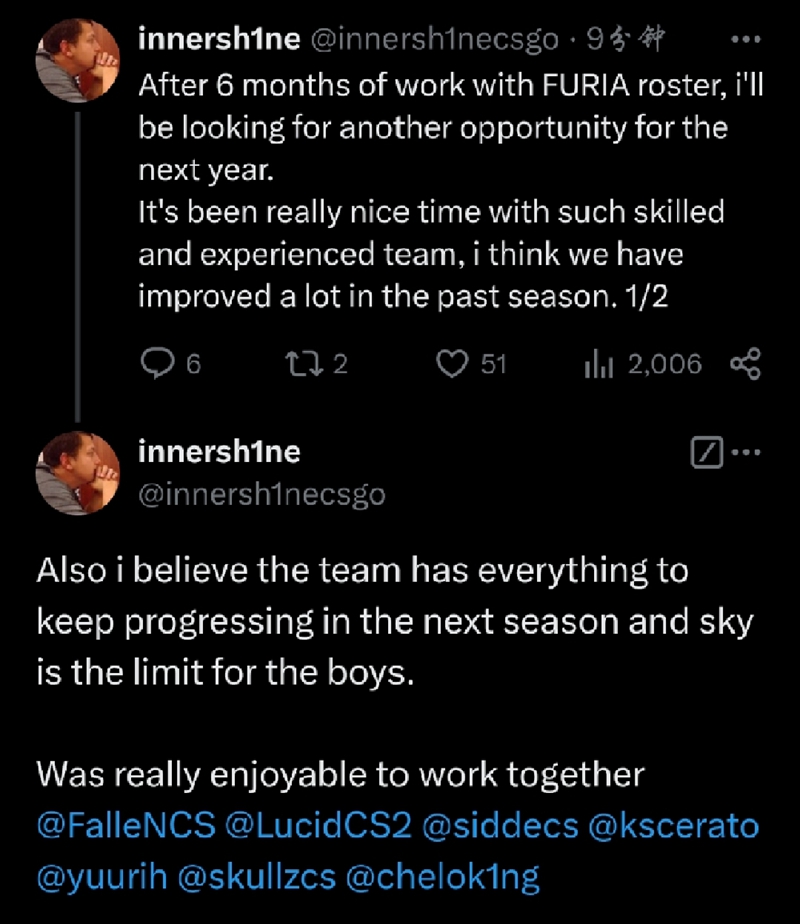This screenshot has height=924, width=800.
Task: Open analytics via the 2,006 views bars icon
Action: click(598, 363)
